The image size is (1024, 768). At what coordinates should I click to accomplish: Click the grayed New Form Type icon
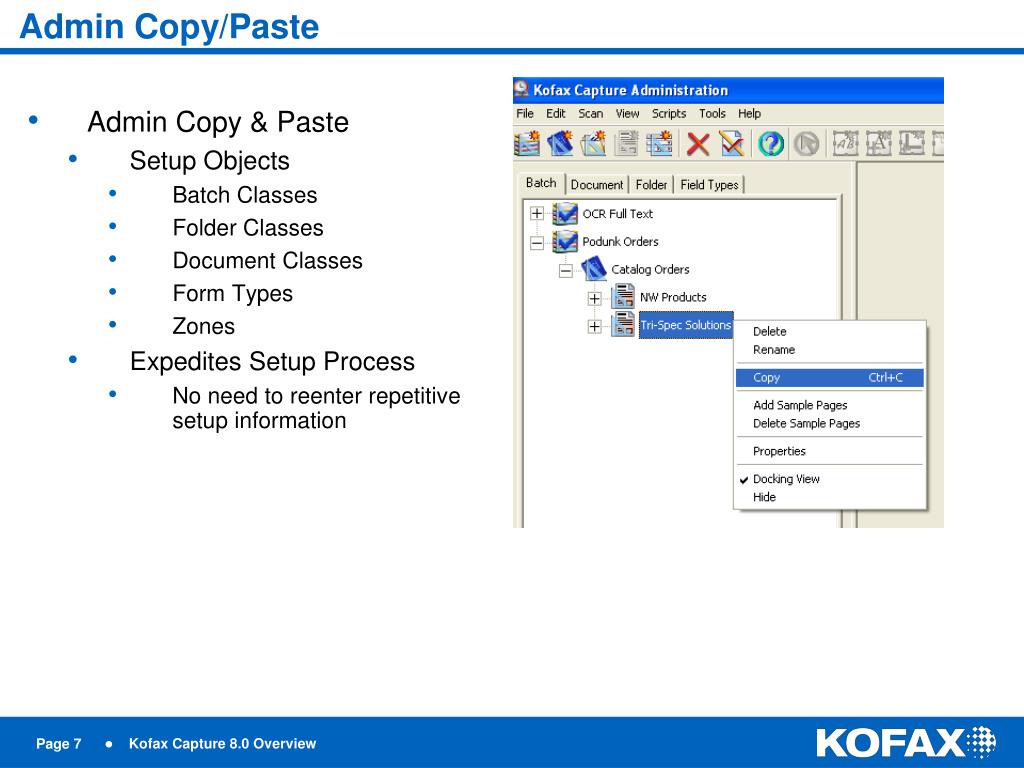626,143
